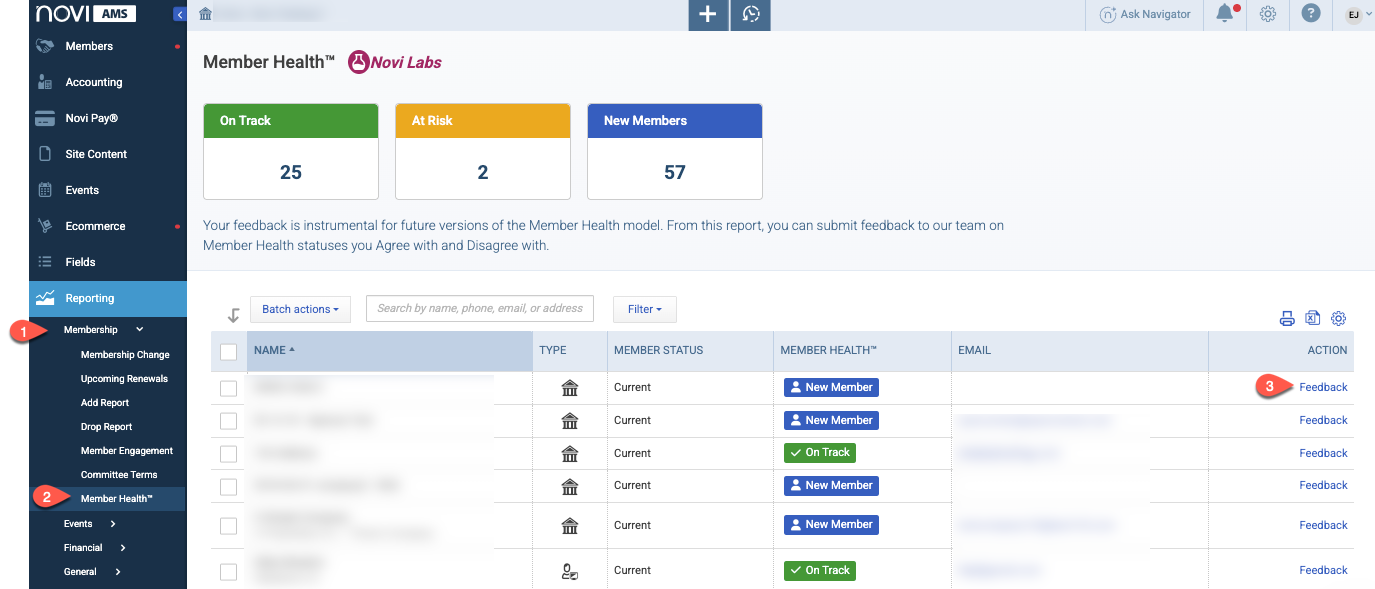Click the On Track summary card
The image size is (1375, 589).
[291, 151]
